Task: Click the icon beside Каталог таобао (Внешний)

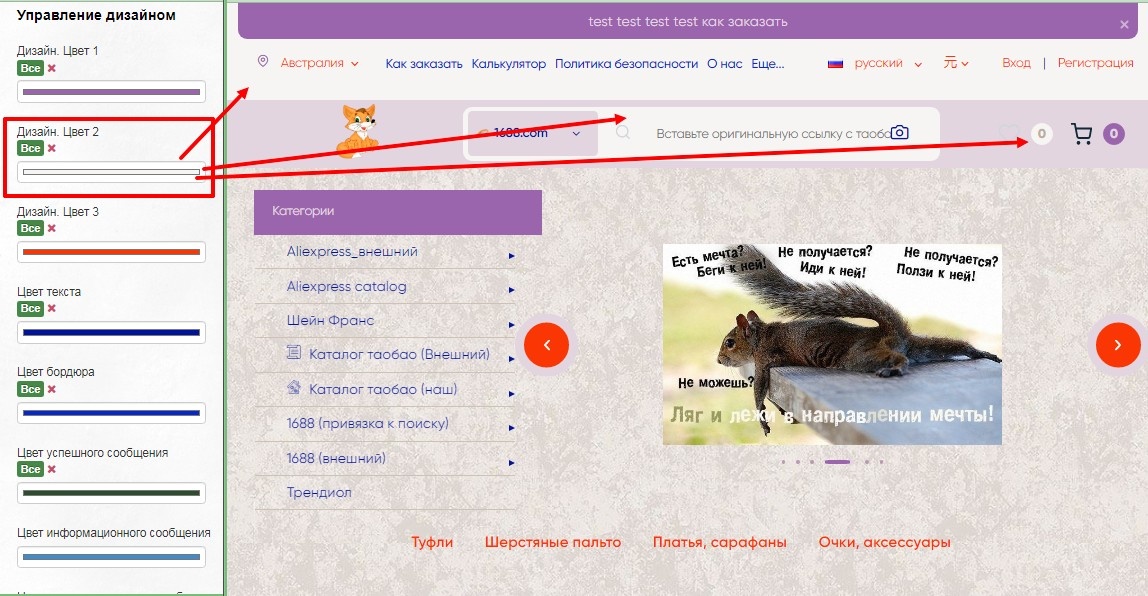Action: 294,353
